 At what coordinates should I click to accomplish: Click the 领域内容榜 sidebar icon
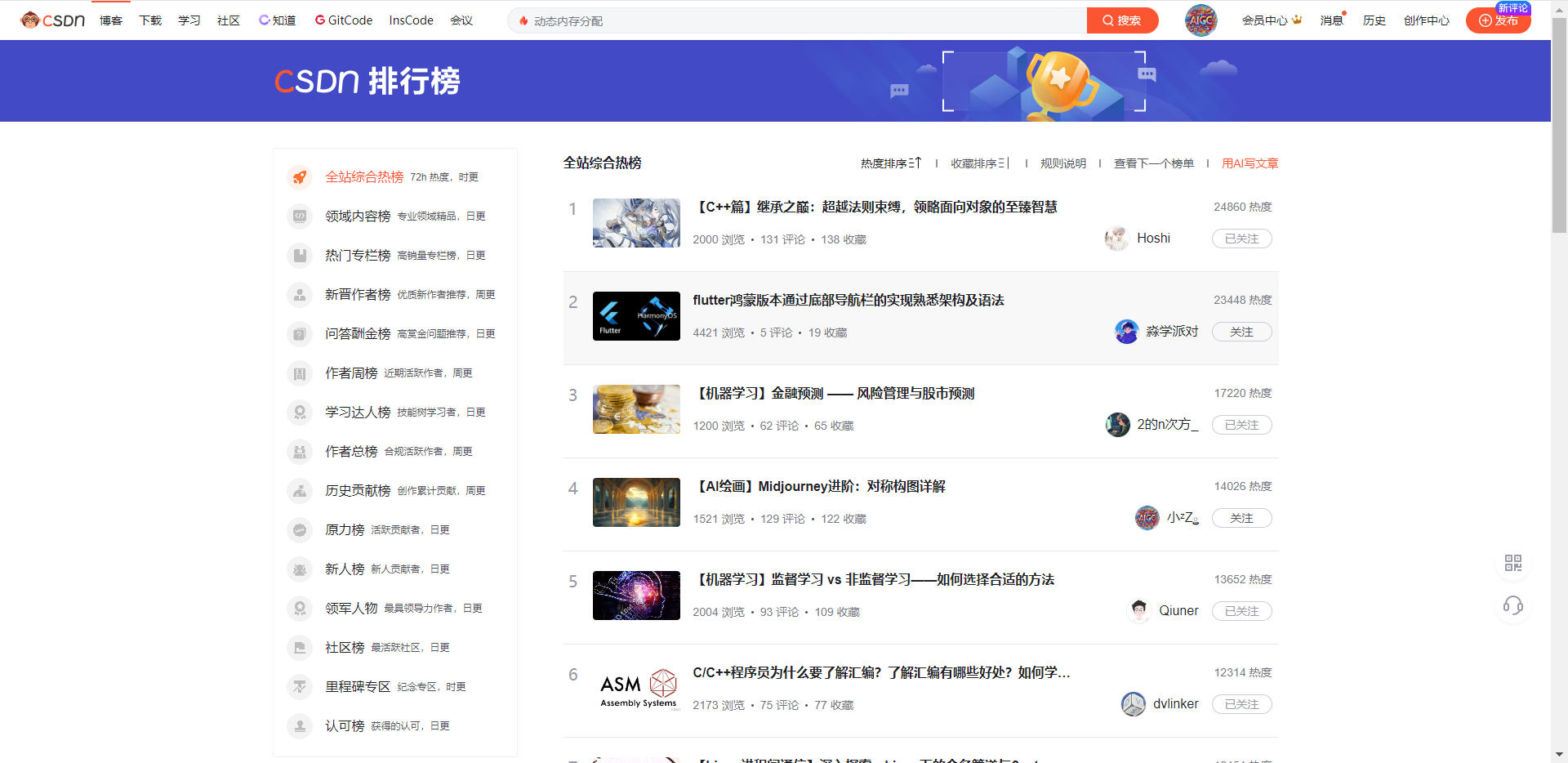(300, 216)
